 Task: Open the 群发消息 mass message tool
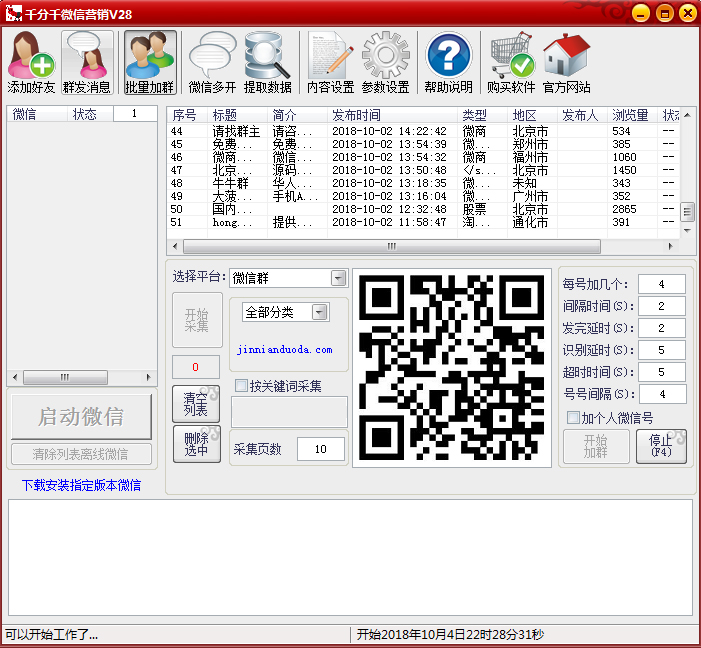pos(87,63)
